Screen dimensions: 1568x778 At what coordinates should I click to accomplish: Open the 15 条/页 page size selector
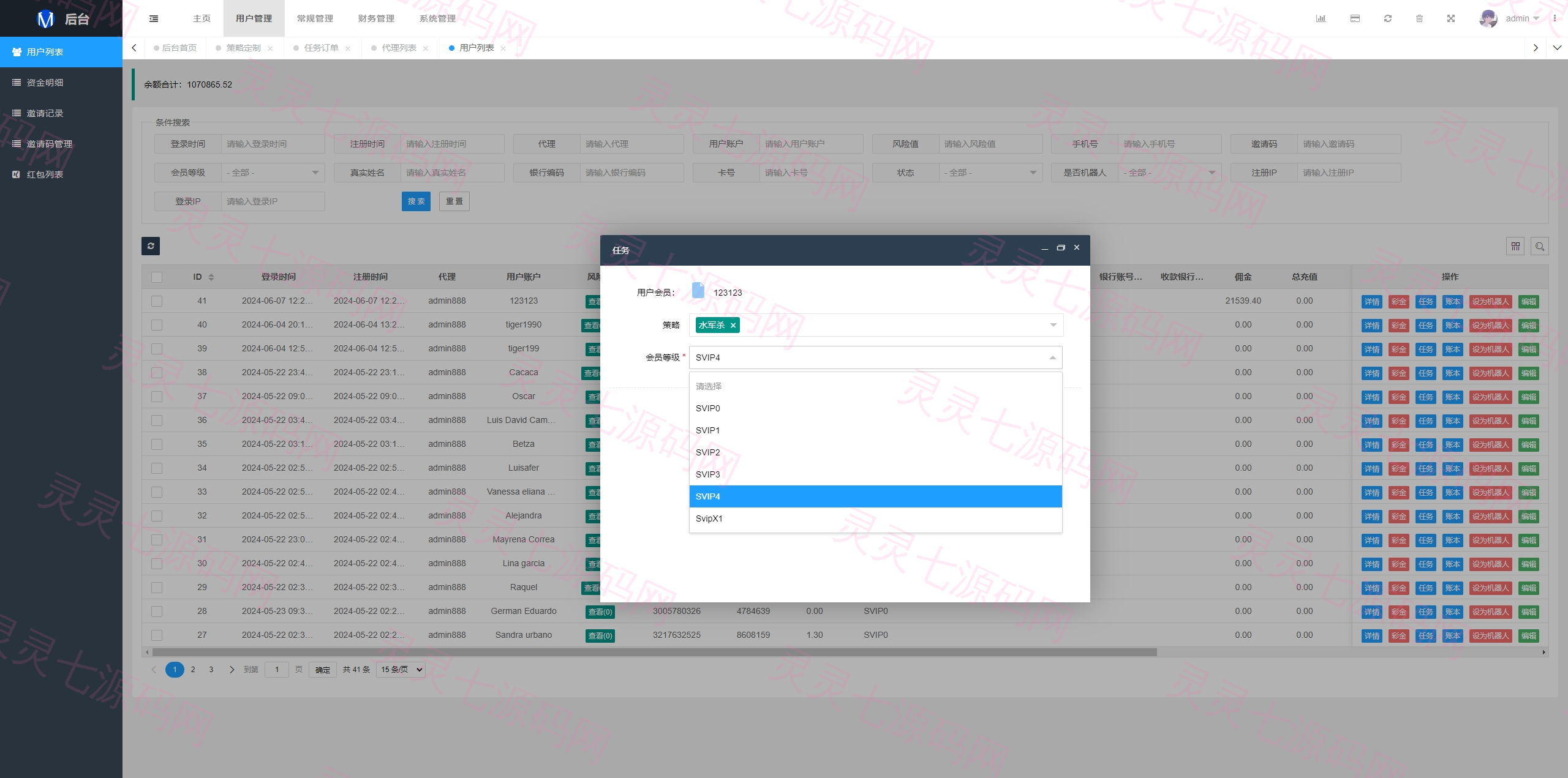tap(401, 670)
